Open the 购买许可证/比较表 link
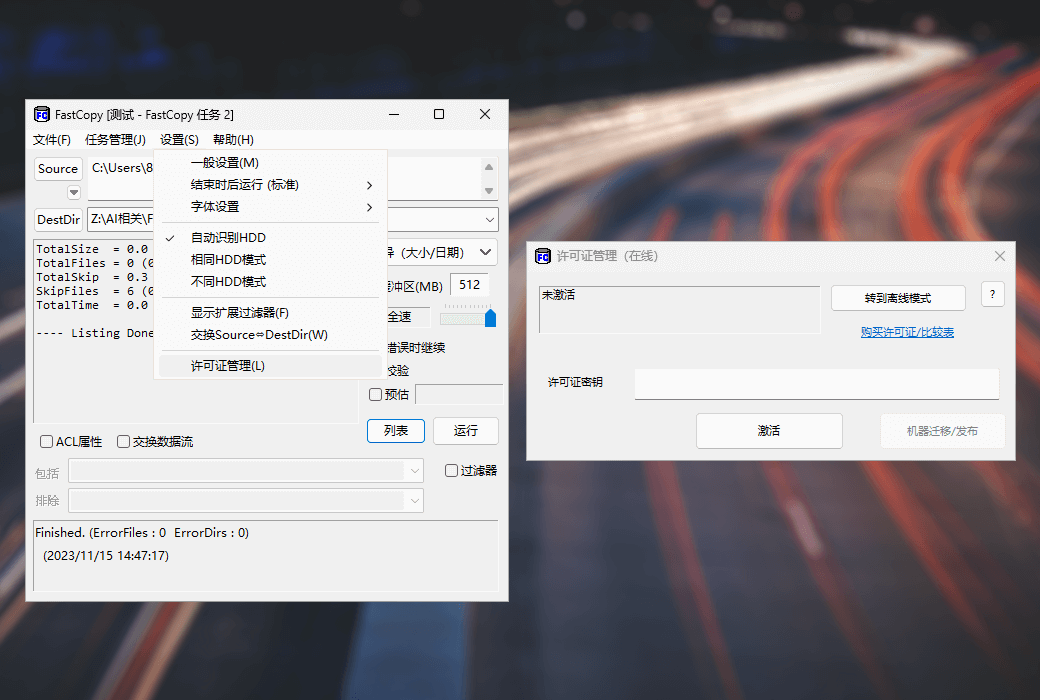Screen dimensions: 1040x700 coord(907,332)
